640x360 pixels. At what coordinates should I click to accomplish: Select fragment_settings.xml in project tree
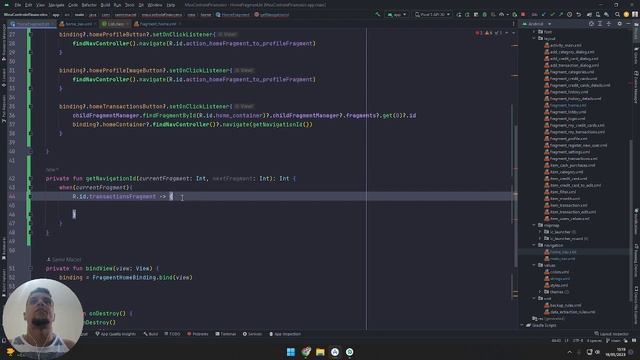[567, 152]
